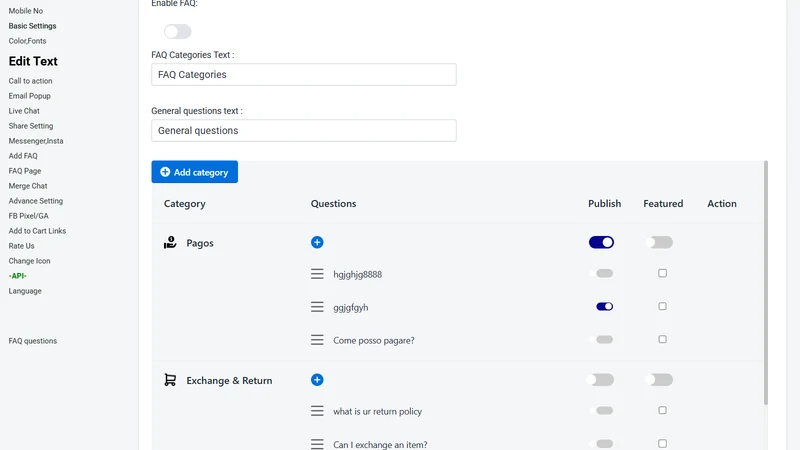This screenshot has height=450, width=800.
Task: Select the Can I exchange an item? question
Action: tap(380, 444)
